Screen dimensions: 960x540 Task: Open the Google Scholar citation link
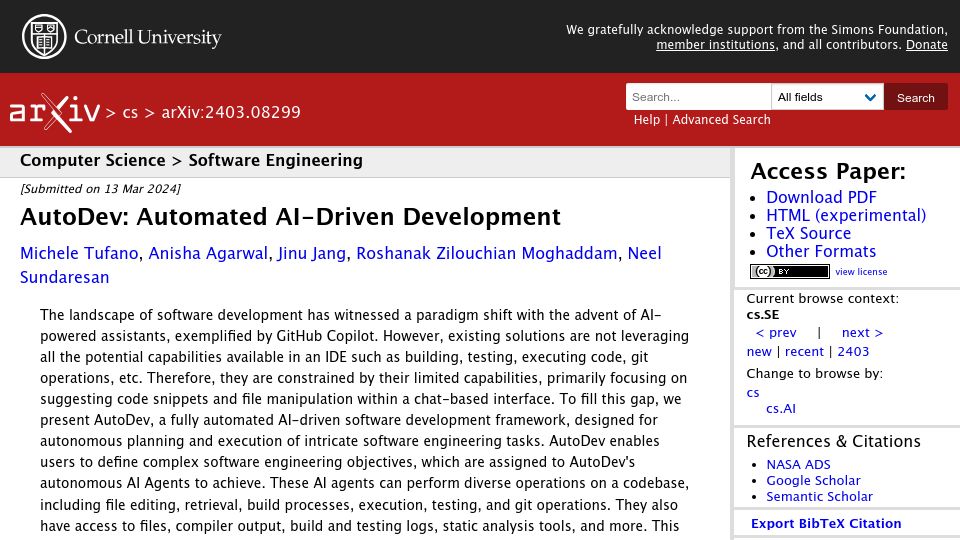click(813, 481)
